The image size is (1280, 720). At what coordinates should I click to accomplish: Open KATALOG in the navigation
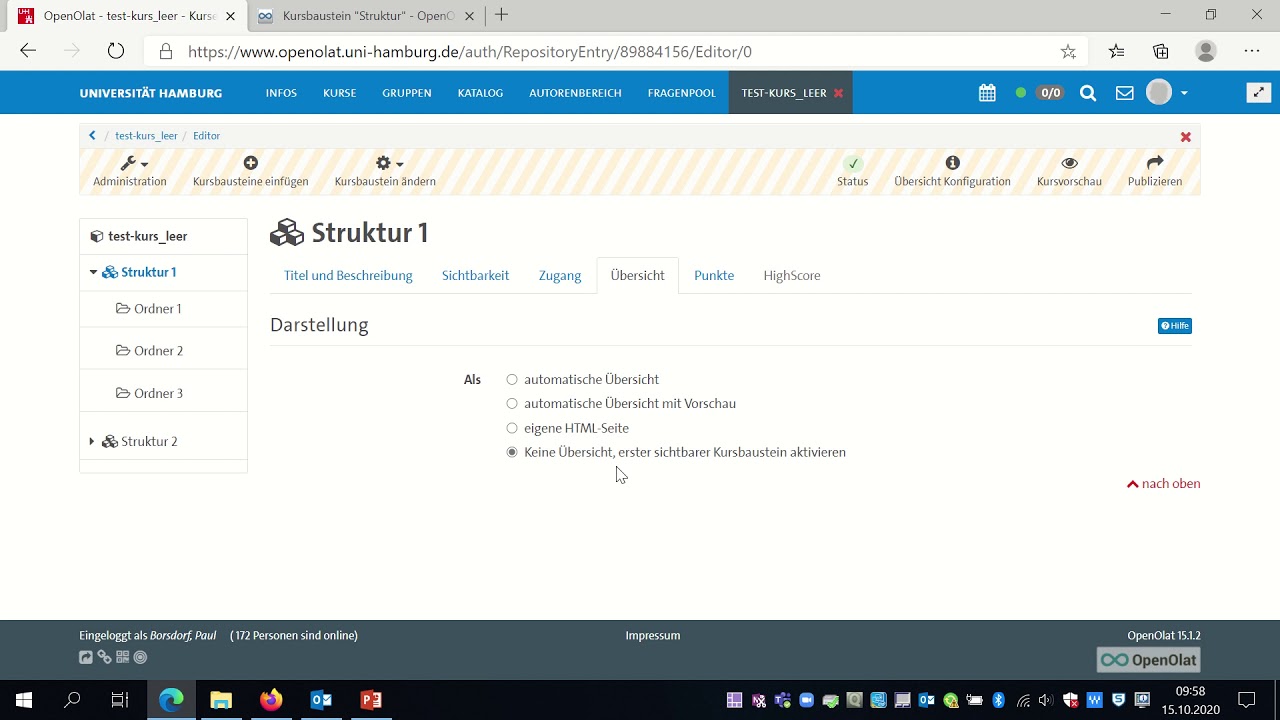(480, 93)
